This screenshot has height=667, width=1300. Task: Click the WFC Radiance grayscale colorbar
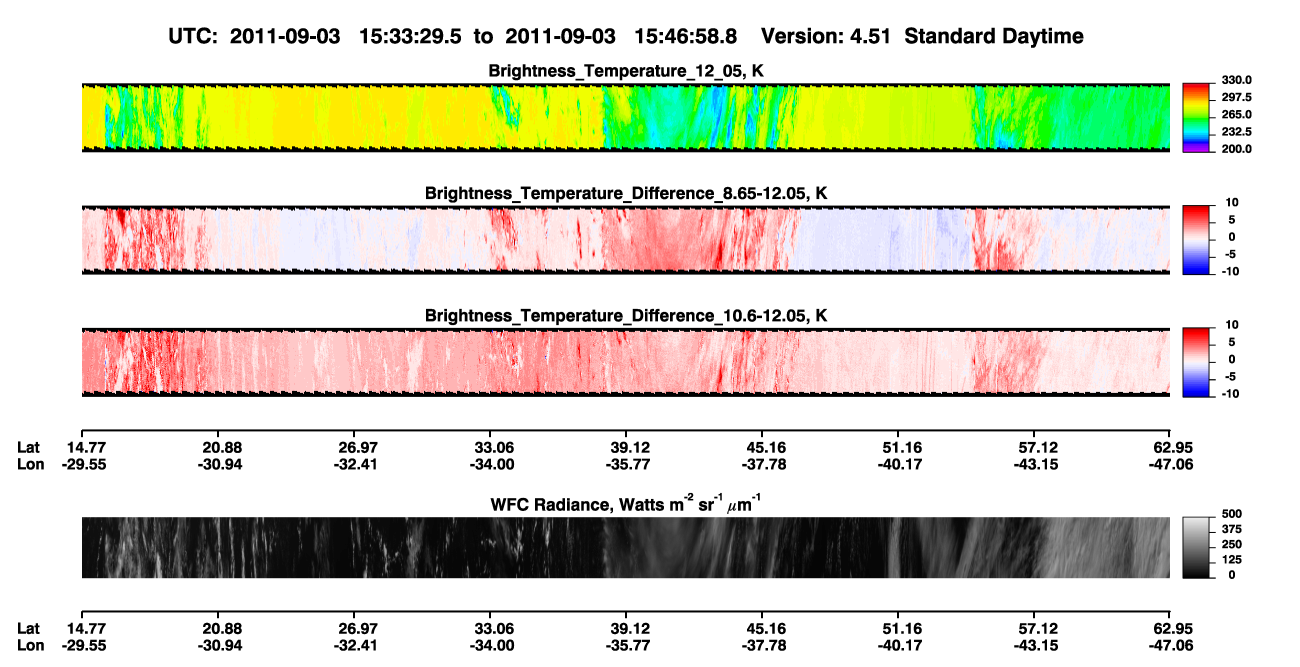coord(1194,547)
